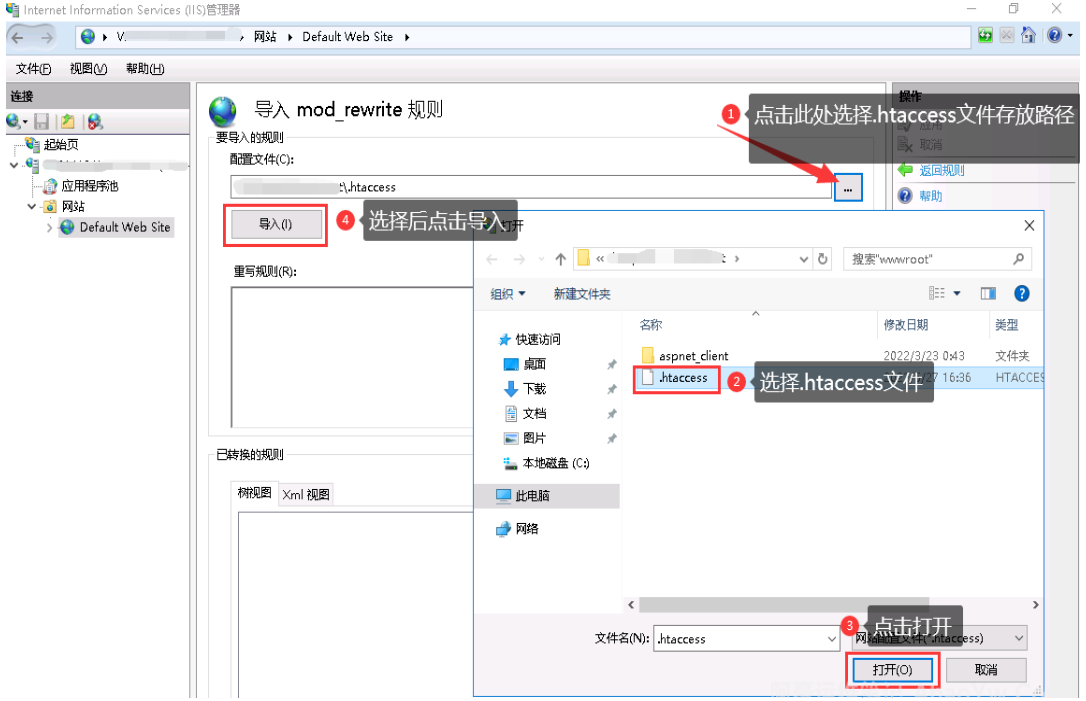Open the file type filter dropdown
The height and width of the screenshot is (701, 1086).
pyautogui.click(x=1019, y=638)
